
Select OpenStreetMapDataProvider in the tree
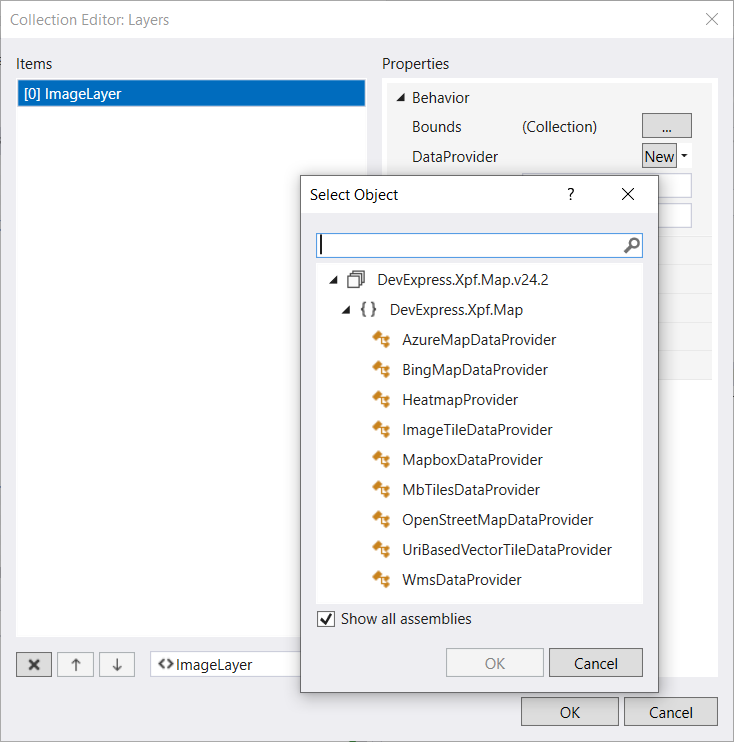(x=497, y=520)
